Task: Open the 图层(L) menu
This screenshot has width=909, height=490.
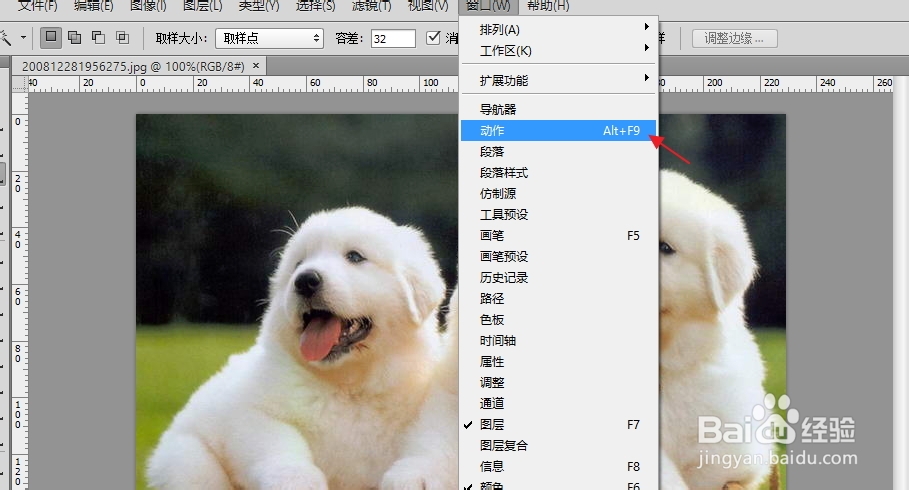Action: tap(202, 6)
